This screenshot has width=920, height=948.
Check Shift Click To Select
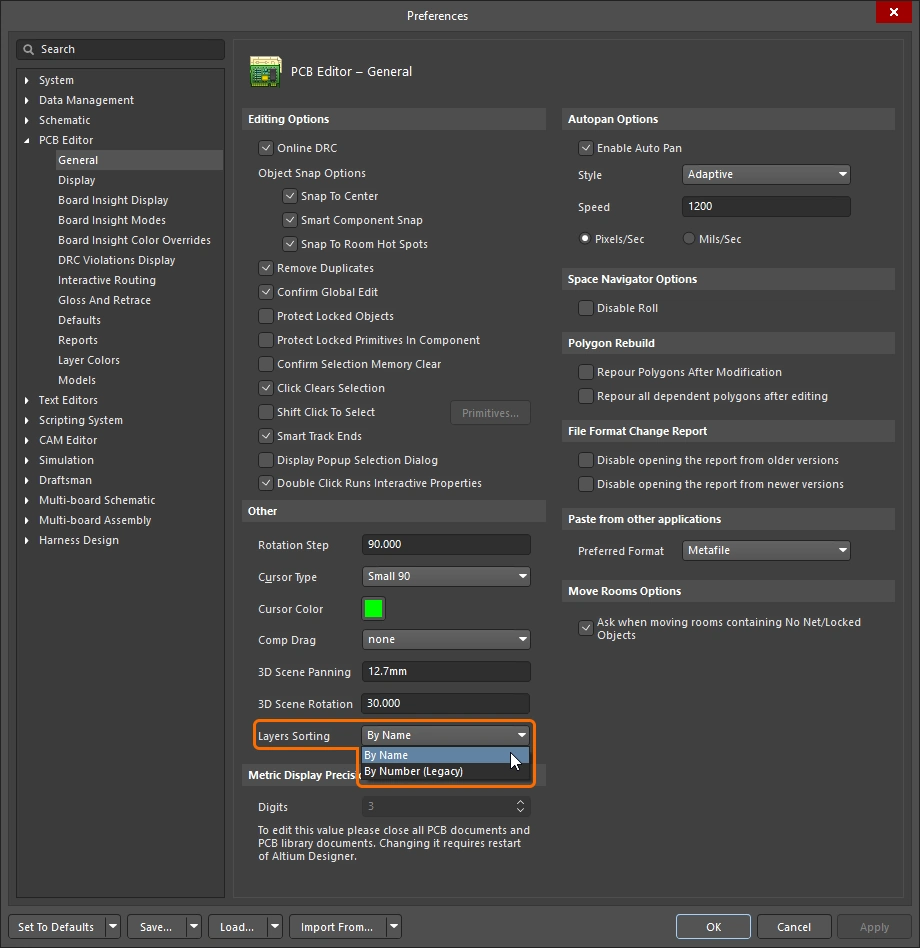266,412
